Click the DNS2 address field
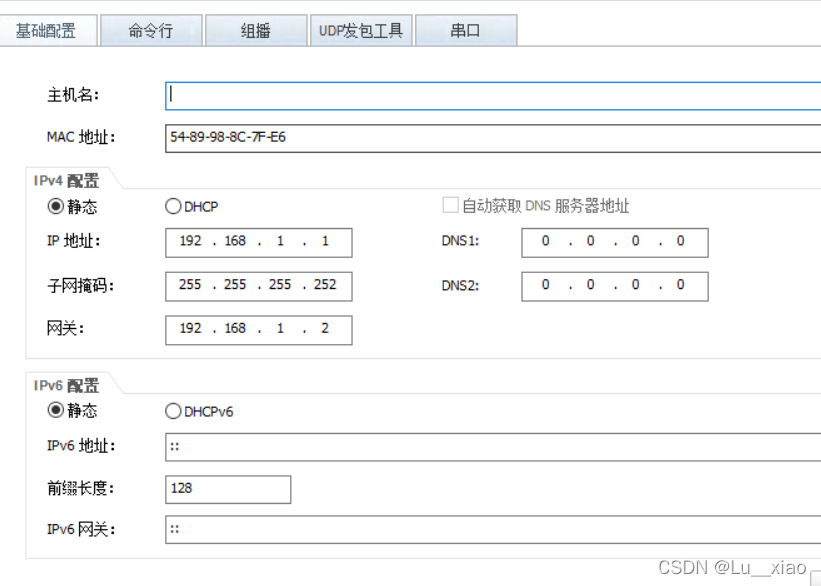 (615, 286)
